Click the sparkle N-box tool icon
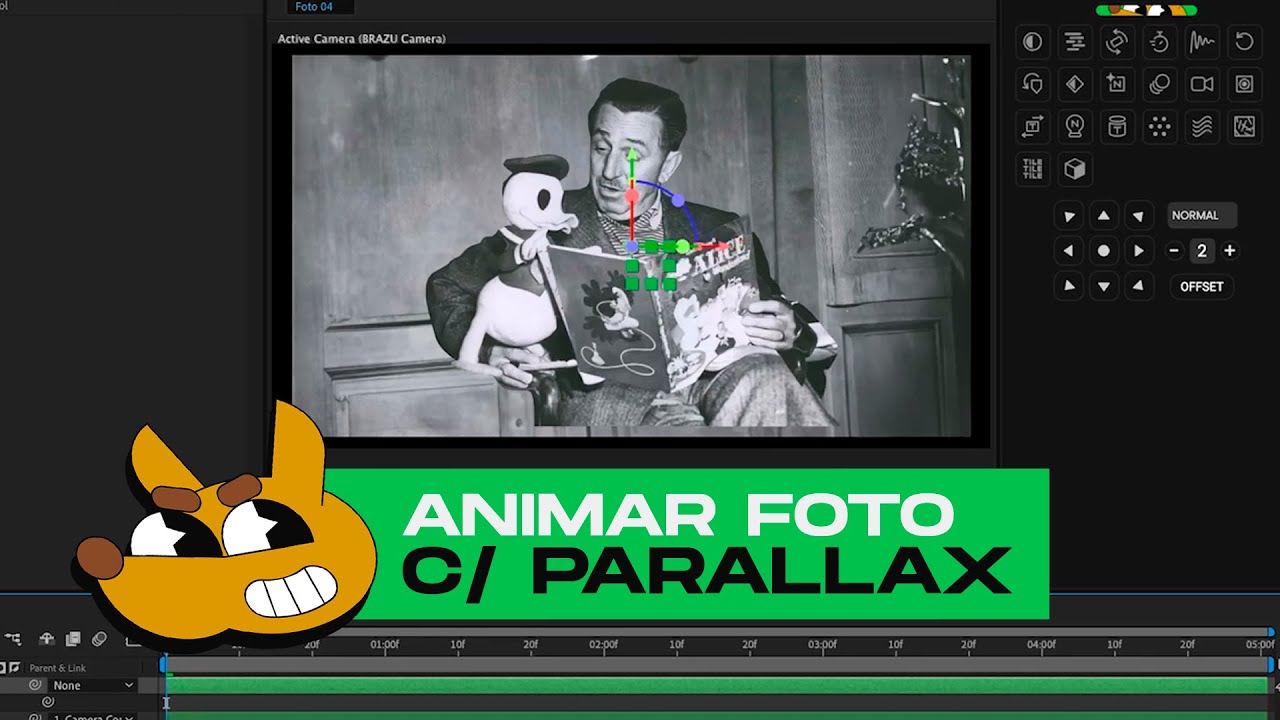 (1117, 84)
